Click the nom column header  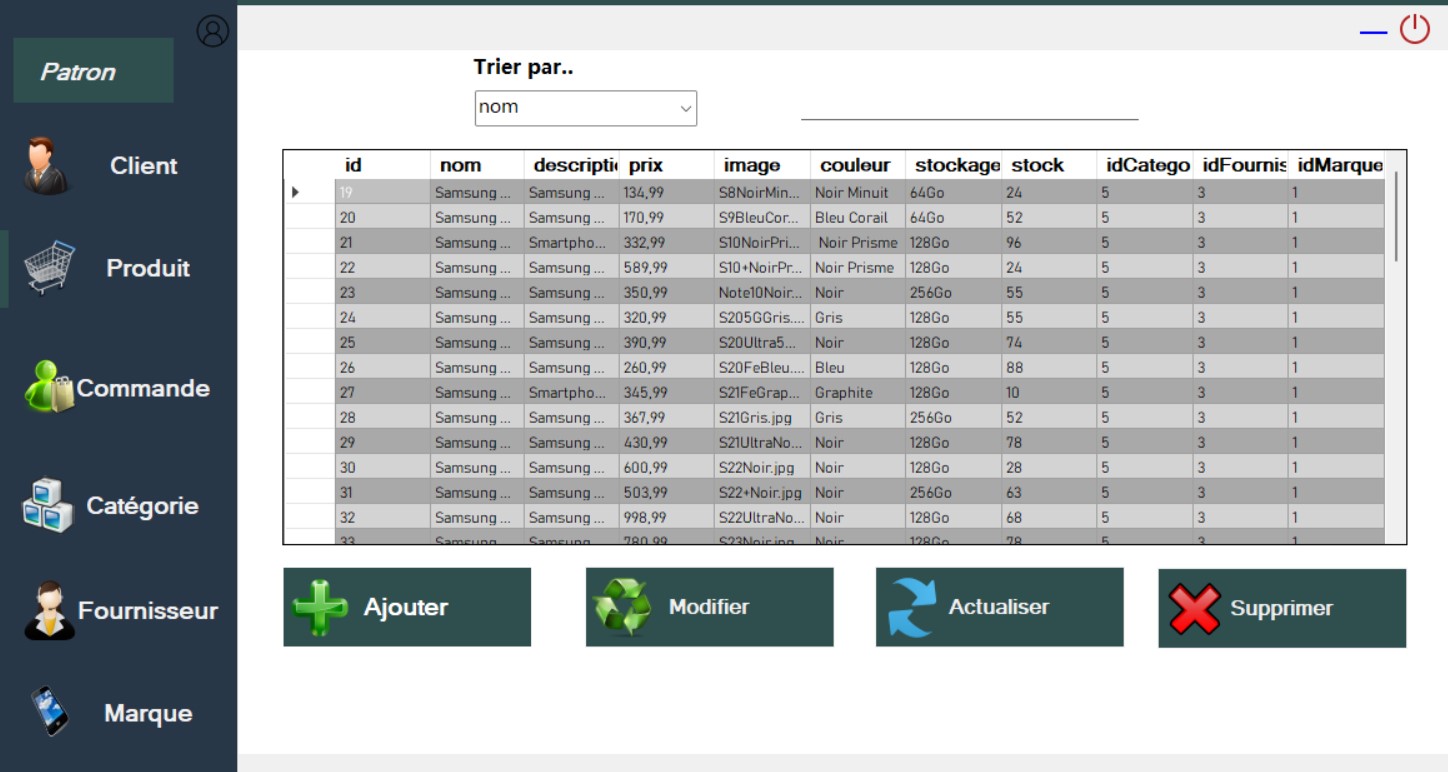[477, 165]
